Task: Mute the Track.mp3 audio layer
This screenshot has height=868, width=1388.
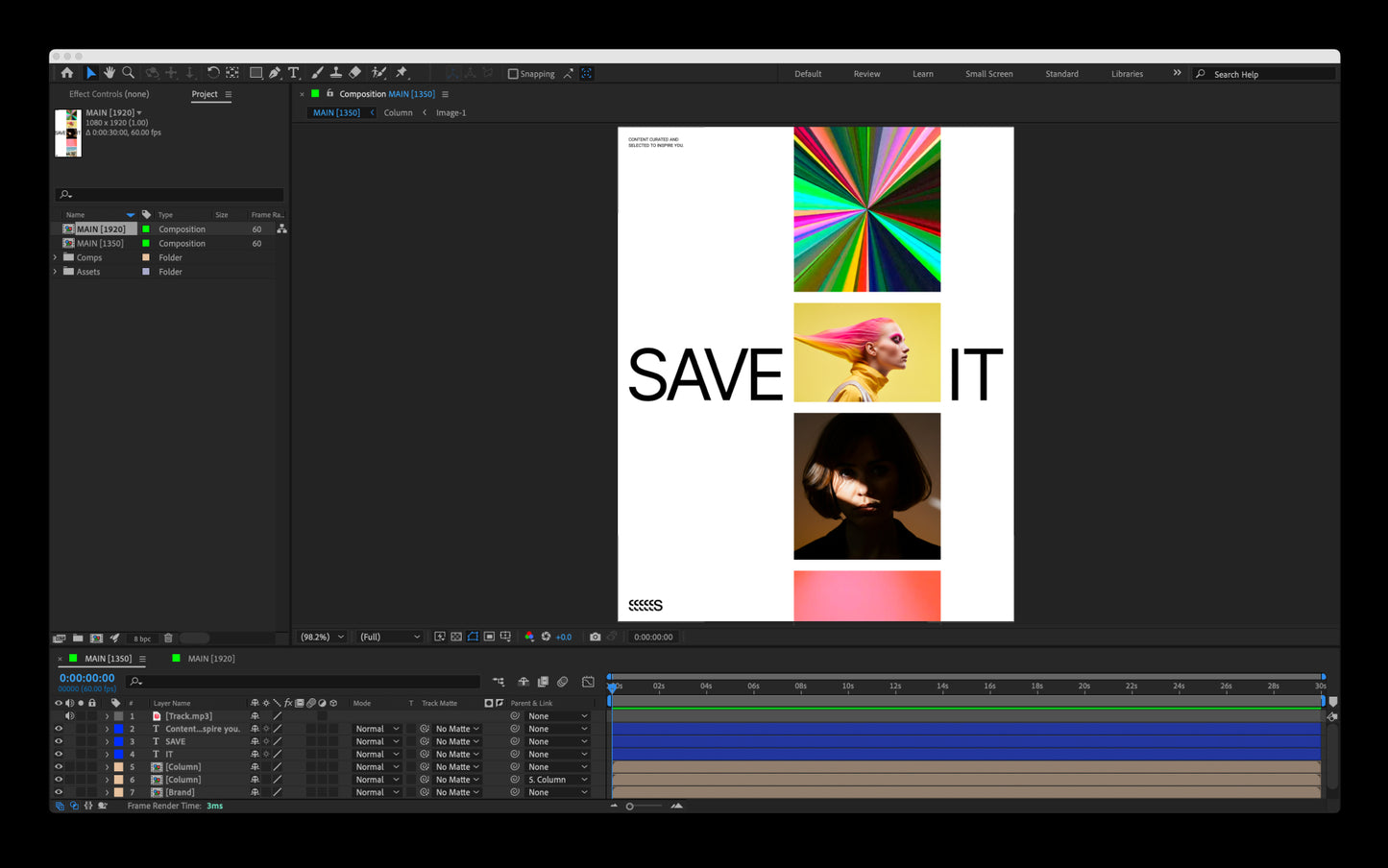Action: pos(69,716)
